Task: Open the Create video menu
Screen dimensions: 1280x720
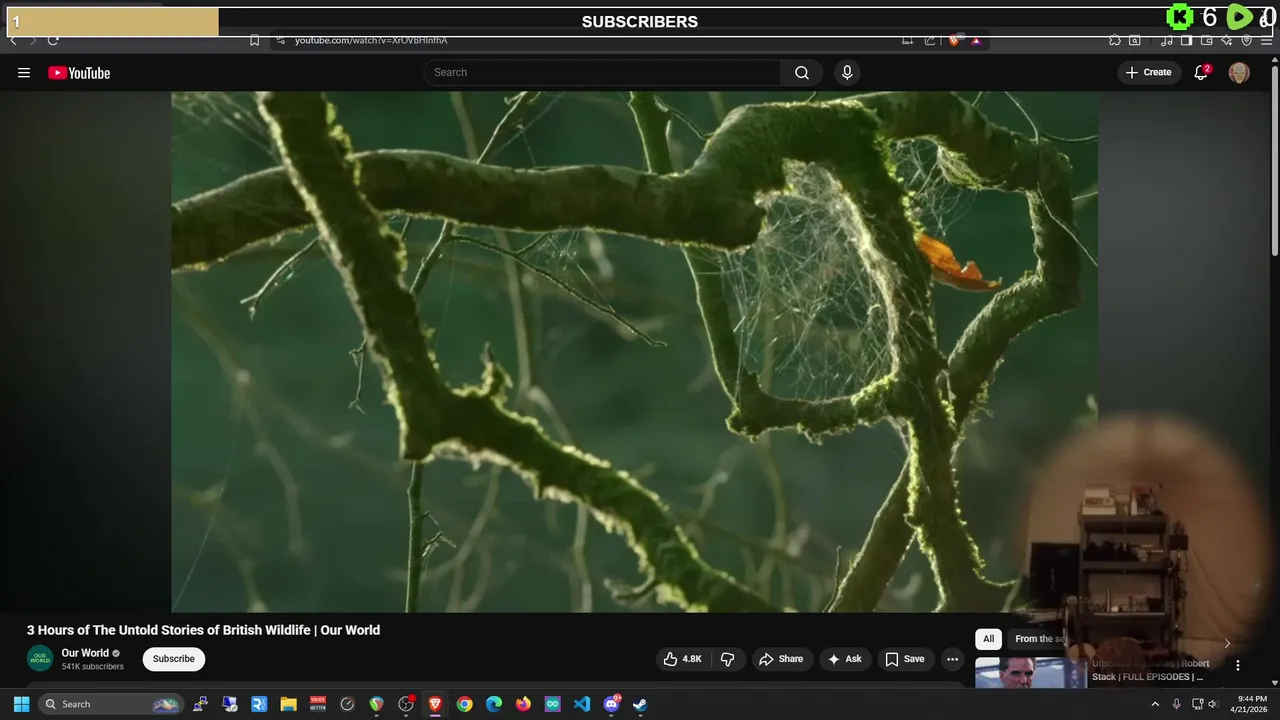Action: [1148, 72]
